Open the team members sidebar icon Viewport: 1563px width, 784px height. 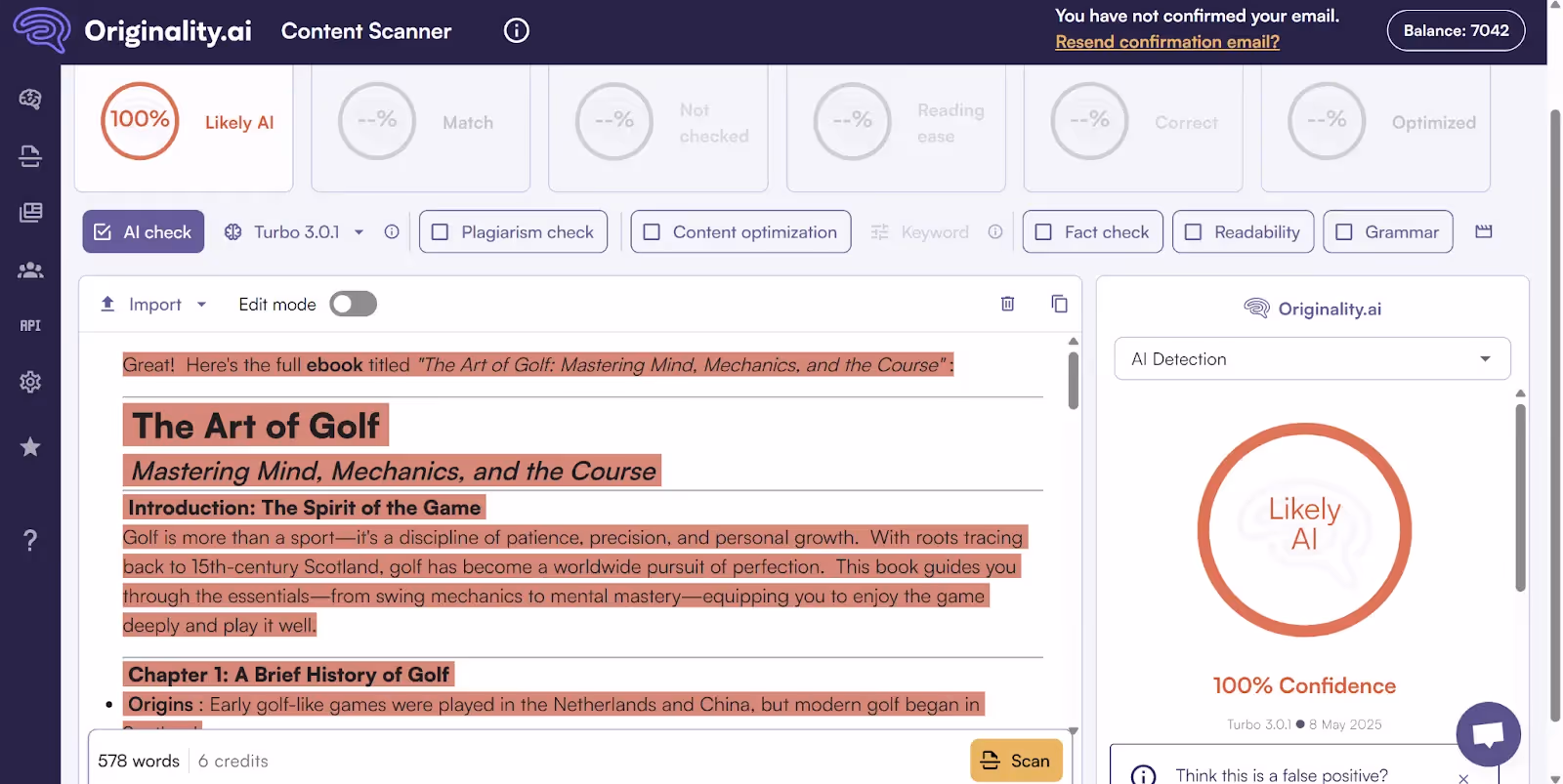click(x=30, y=269)
